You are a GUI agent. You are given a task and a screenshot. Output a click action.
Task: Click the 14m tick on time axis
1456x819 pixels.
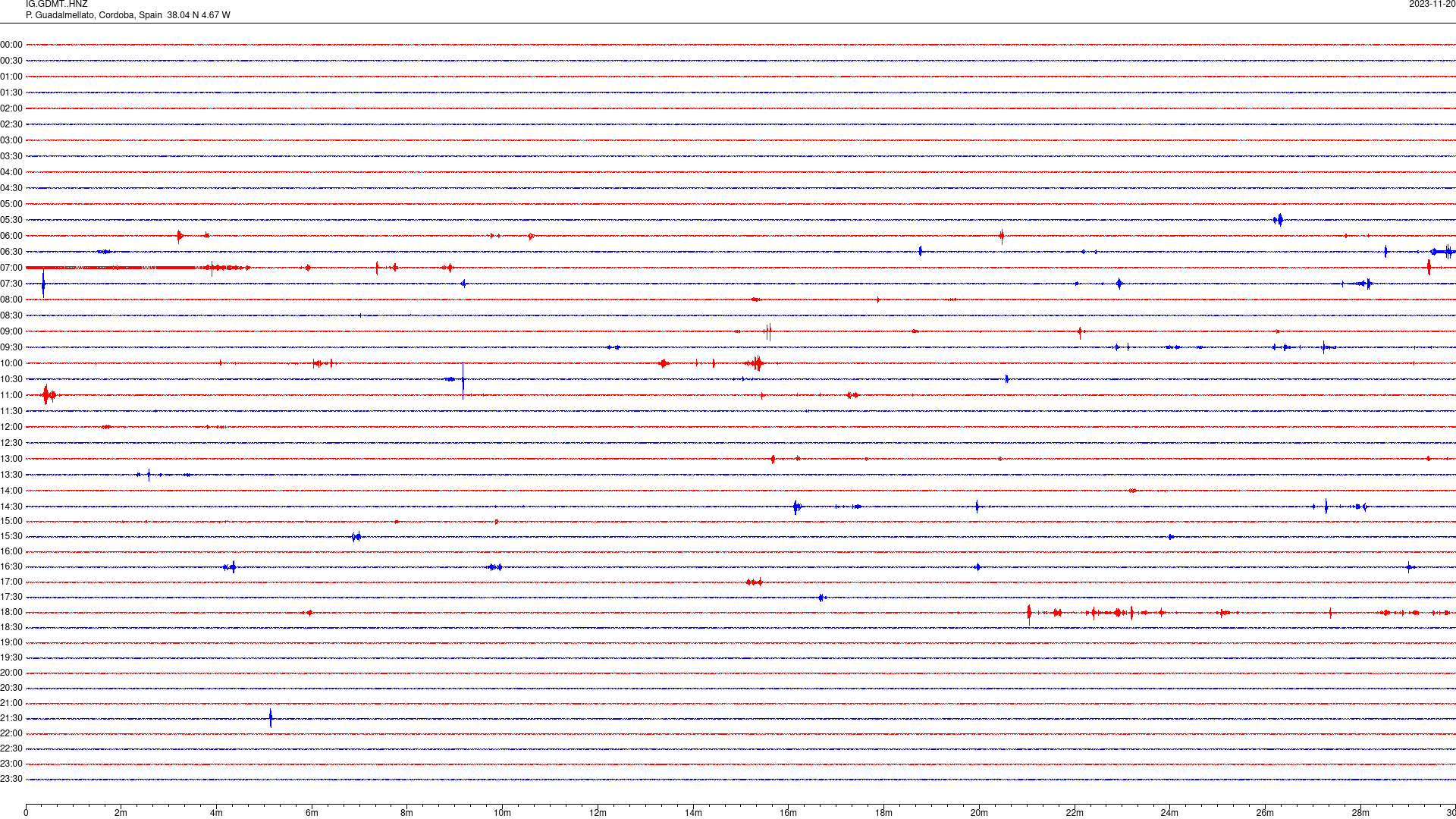tap(693, 813)
